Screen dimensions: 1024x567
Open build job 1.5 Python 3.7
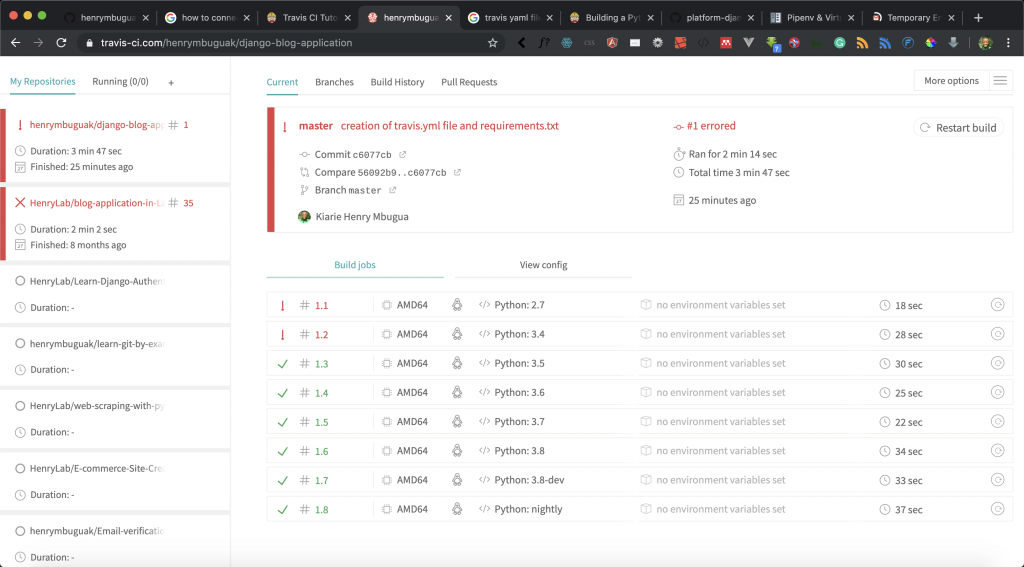click(x=639, y=421)
